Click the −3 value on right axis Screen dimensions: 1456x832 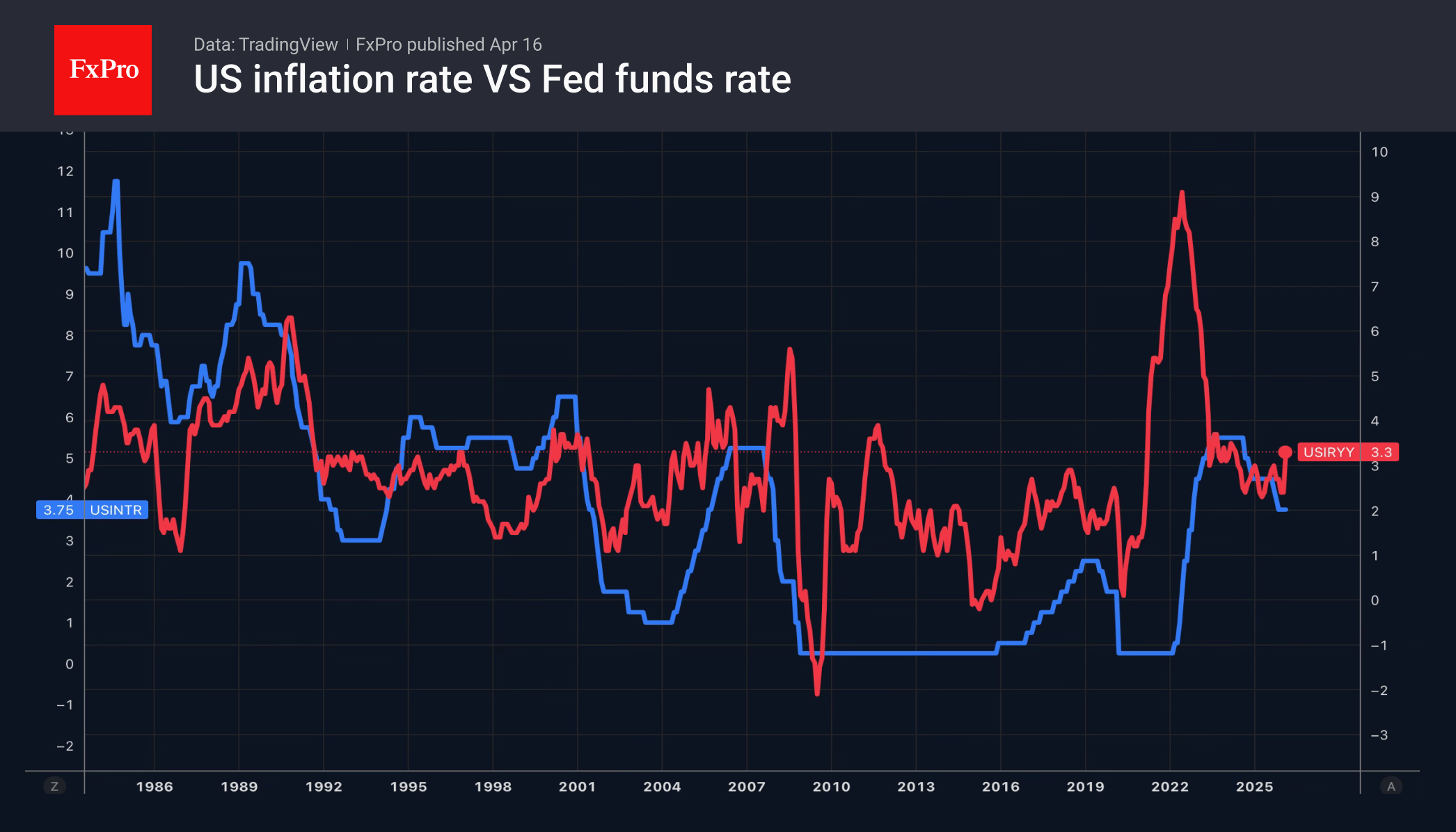(x=1378, y=735)
